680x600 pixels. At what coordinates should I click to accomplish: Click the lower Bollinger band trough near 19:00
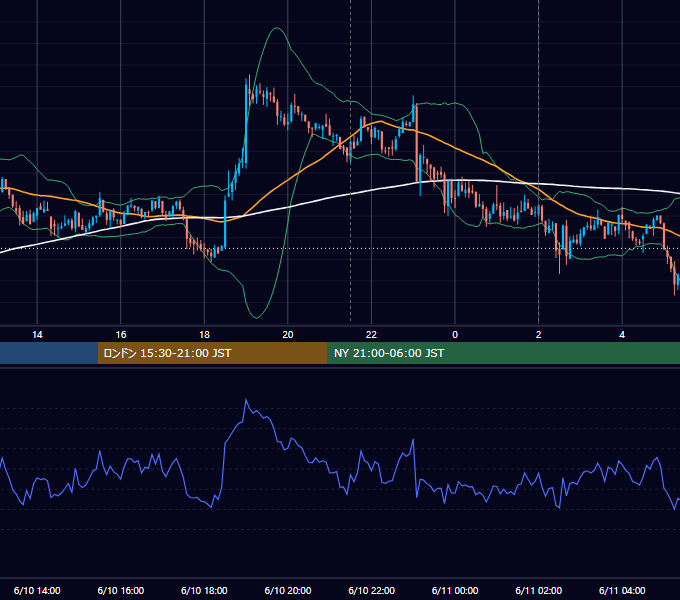256,318
